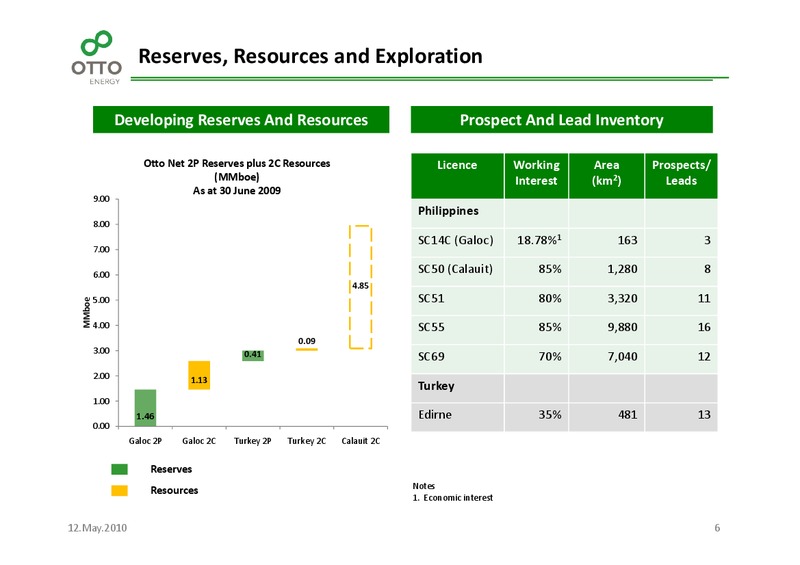The image size is (800, 565).
Task: Click the 18.78% working interest cell
Action: click(536, 242)
